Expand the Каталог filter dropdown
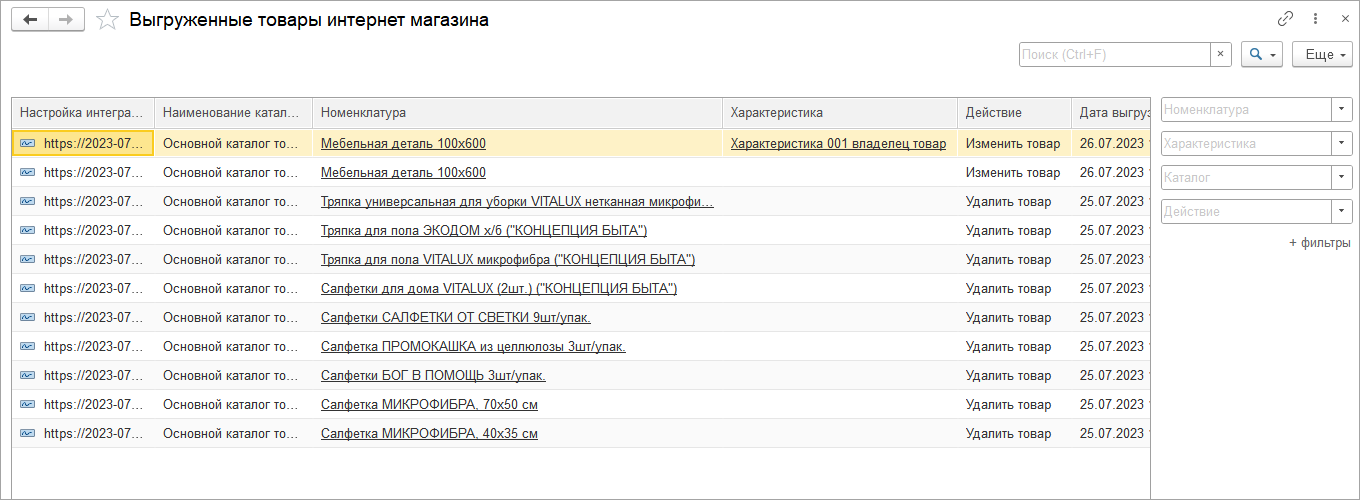Image resolution: width=1360 pixels, height=500 pixels. point(1341,178)
